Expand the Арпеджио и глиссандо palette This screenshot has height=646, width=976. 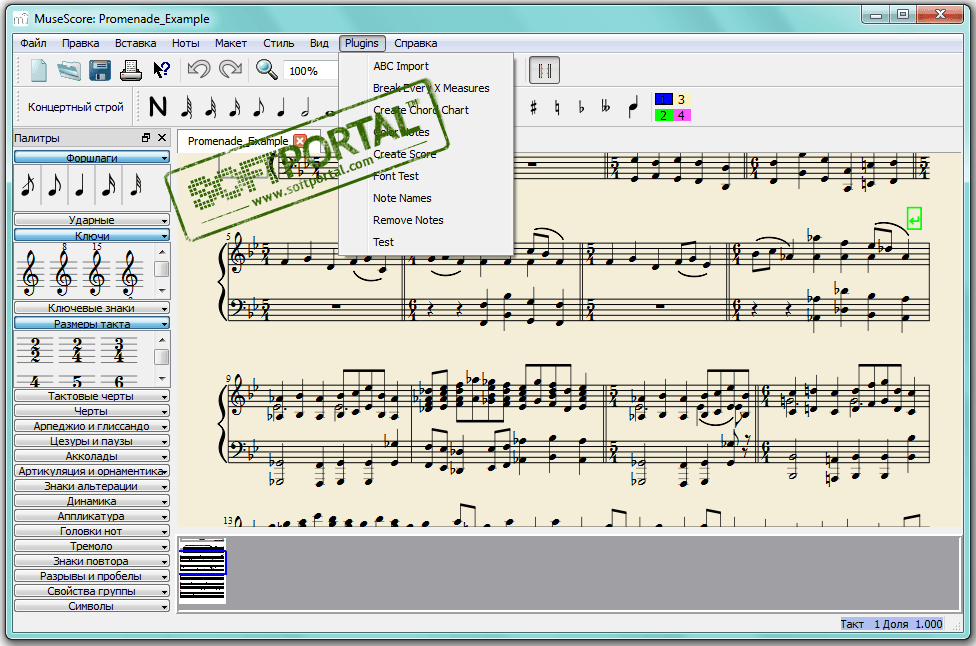(x=92, y=426)
